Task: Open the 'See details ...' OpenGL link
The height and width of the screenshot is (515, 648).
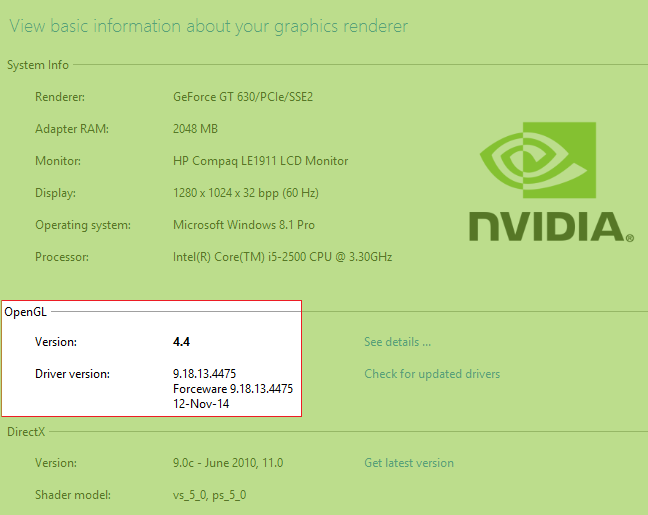Action: coord(397,342)
